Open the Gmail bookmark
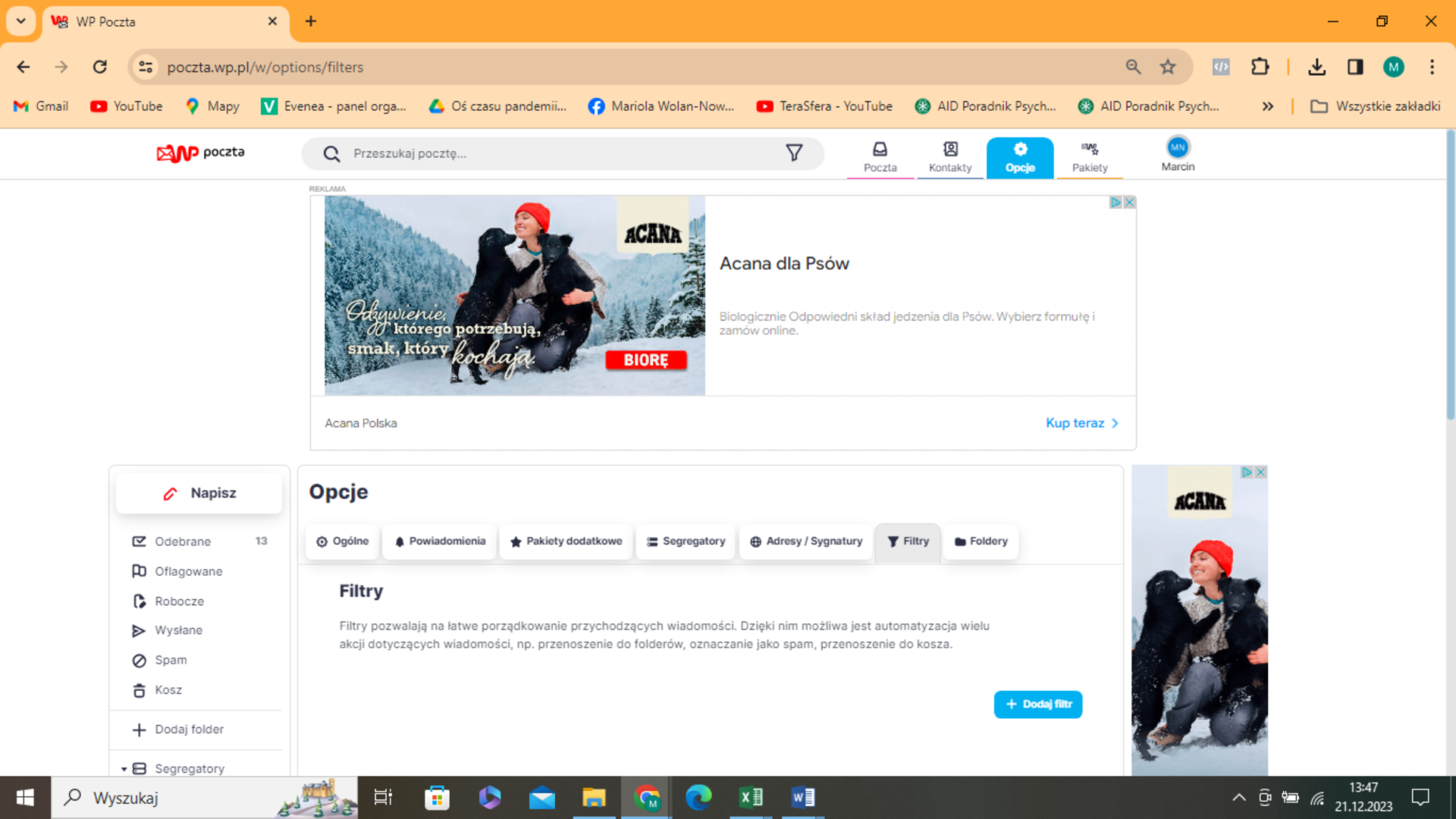 click(41, 106)
